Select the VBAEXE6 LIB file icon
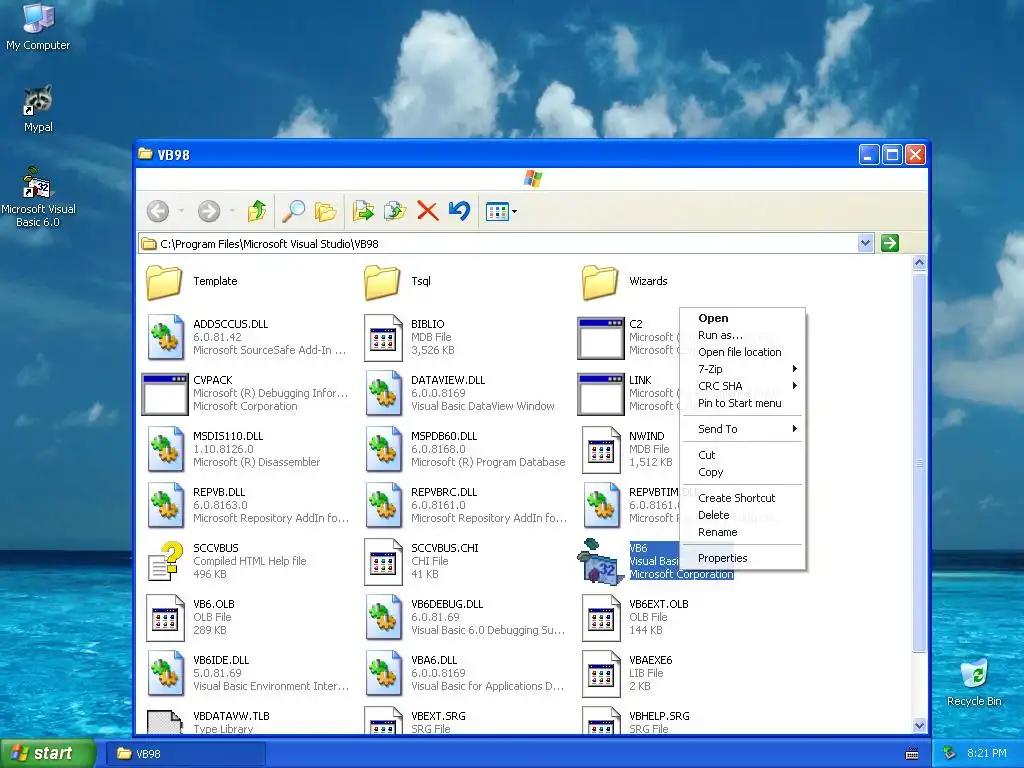 (601, 674)
